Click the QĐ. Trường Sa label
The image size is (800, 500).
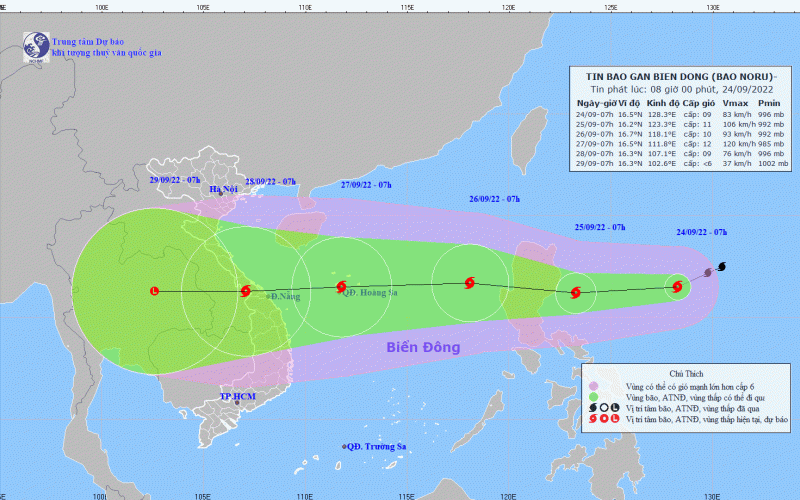pos(378,446)
